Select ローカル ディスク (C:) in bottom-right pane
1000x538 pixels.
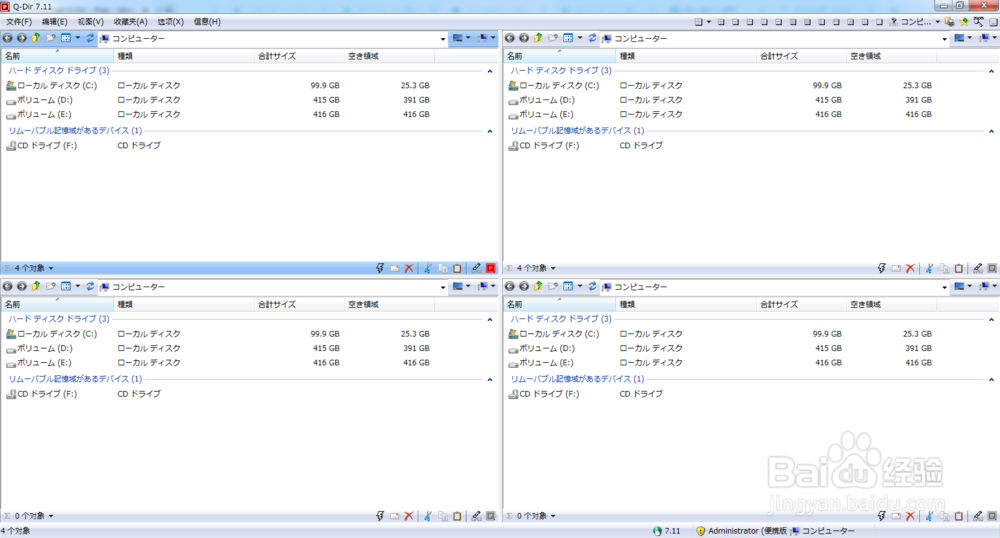point(554,334)
